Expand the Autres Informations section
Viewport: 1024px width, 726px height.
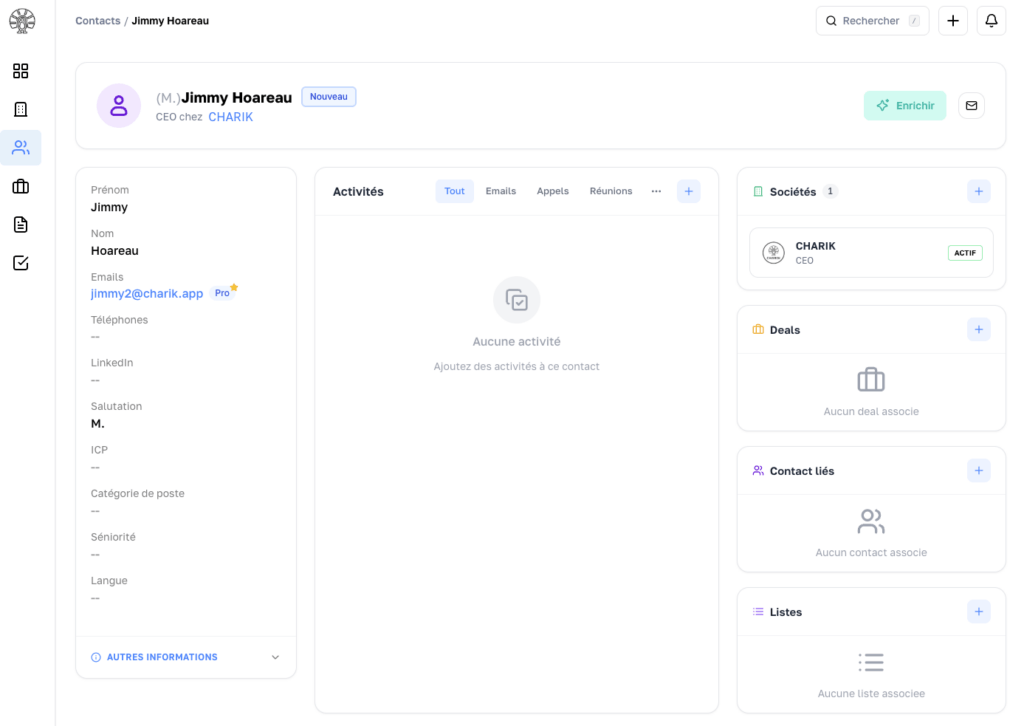[x=185, y=657]
